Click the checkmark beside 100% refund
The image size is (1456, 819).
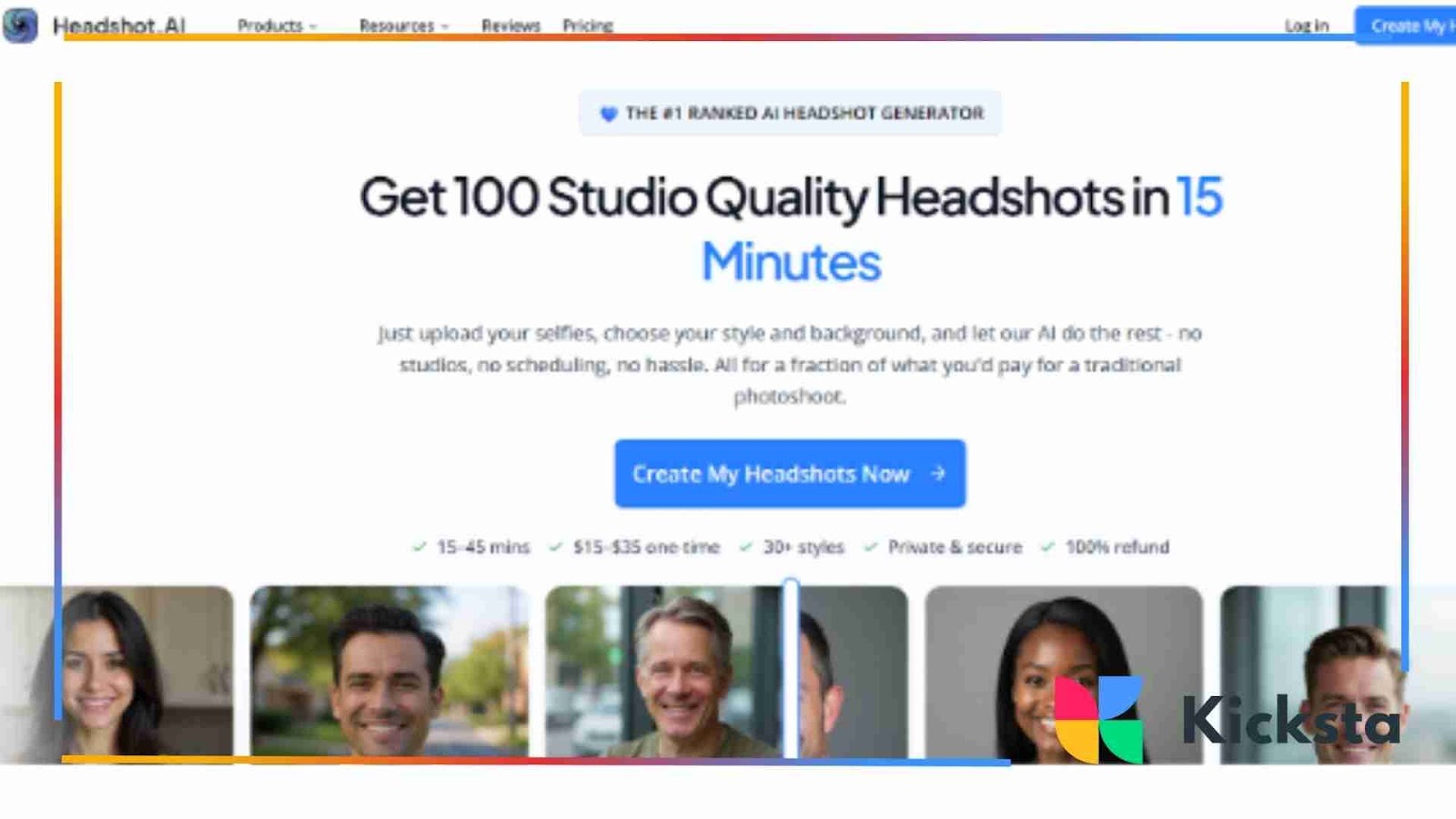1047,547
